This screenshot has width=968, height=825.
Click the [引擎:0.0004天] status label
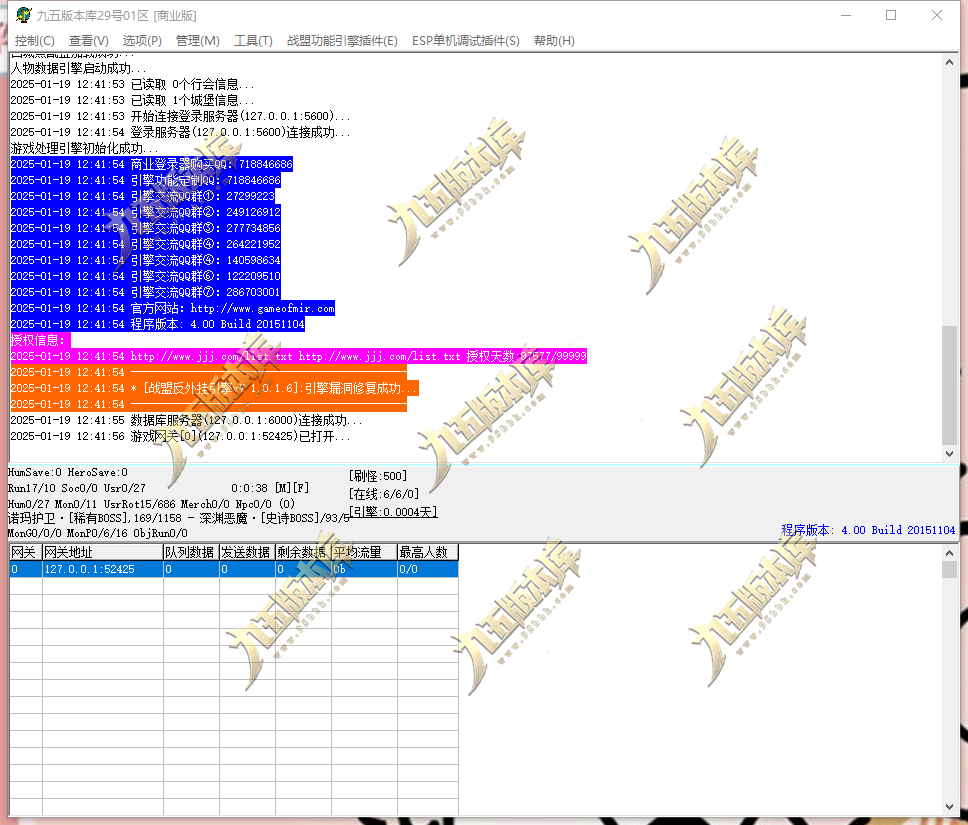click(x=393, y=512)
